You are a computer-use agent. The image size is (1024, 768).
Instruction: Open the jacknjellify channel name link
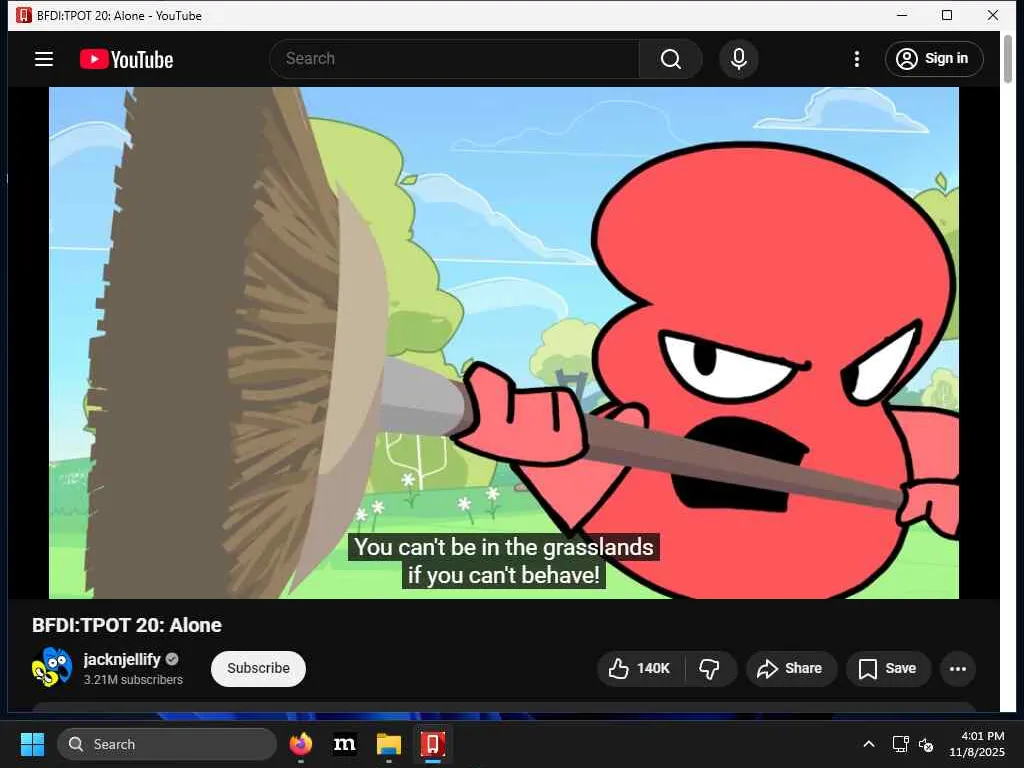click(x=122, y=659)
